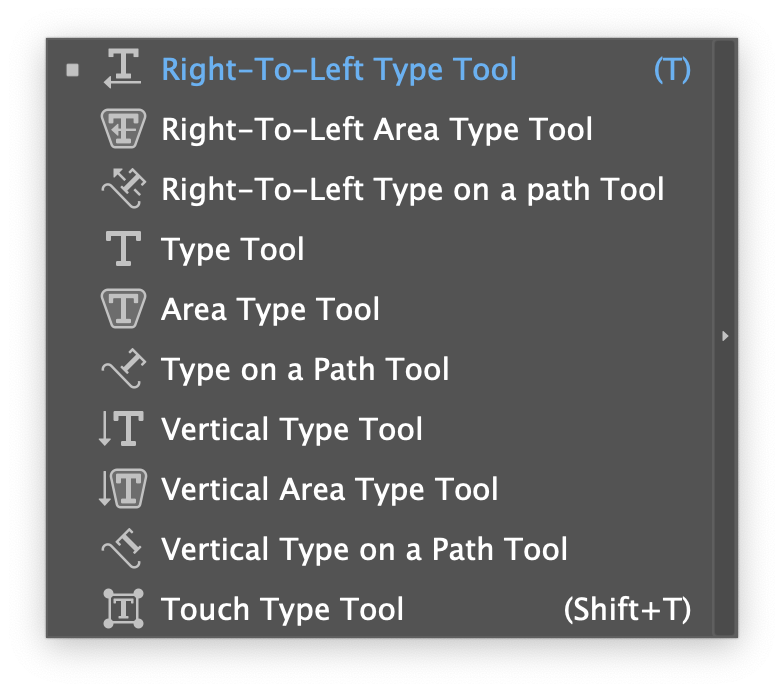784x692 pixels.
Task: Choose Vertical Type Tool menu label
Action: [x=291, y=429]
